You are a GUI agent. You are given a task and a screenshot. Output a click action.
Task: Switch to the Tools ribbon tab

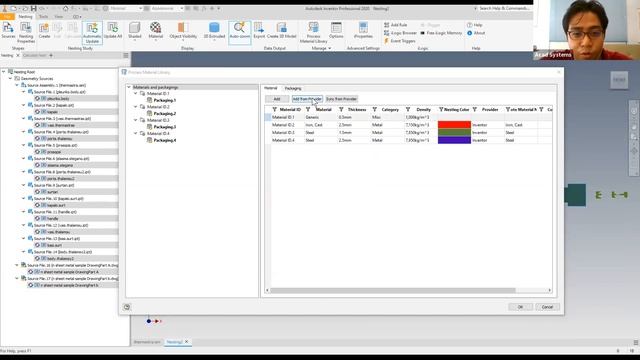(x=43, y=17)
